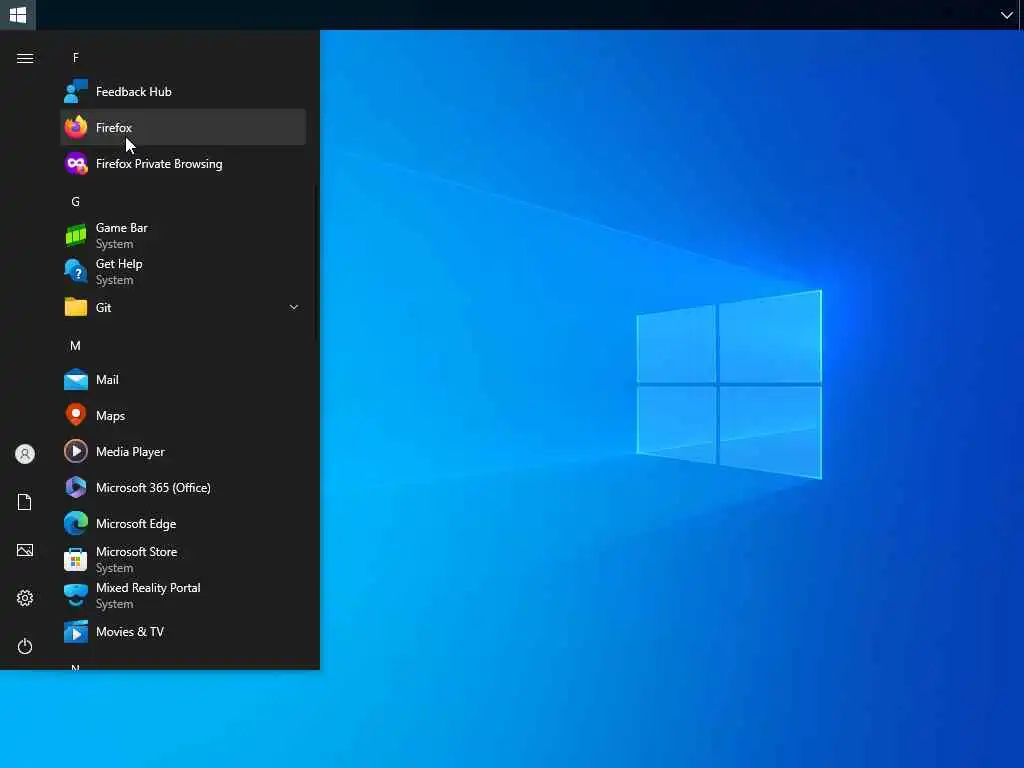This screenshot has height=768, width=1024.
Task: Jump to letter F section header
Action: tap(76, 57)
